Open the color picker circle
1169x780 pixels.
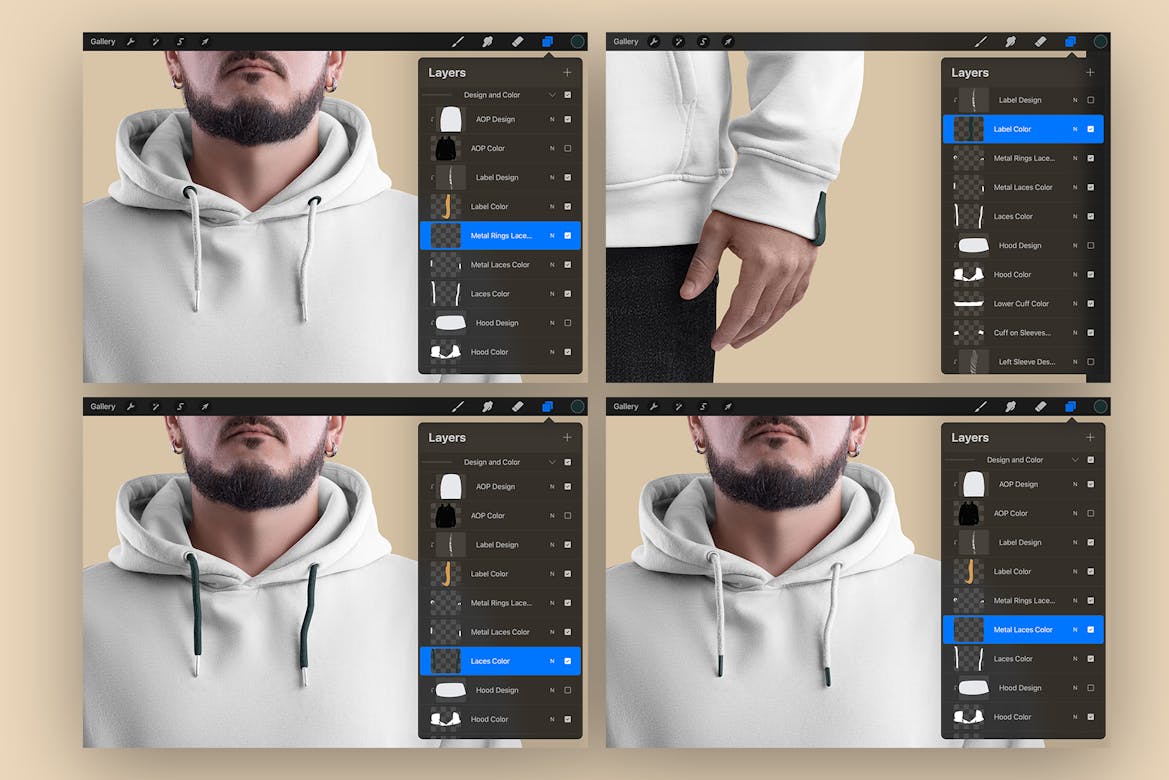click(x=575, y=41)
